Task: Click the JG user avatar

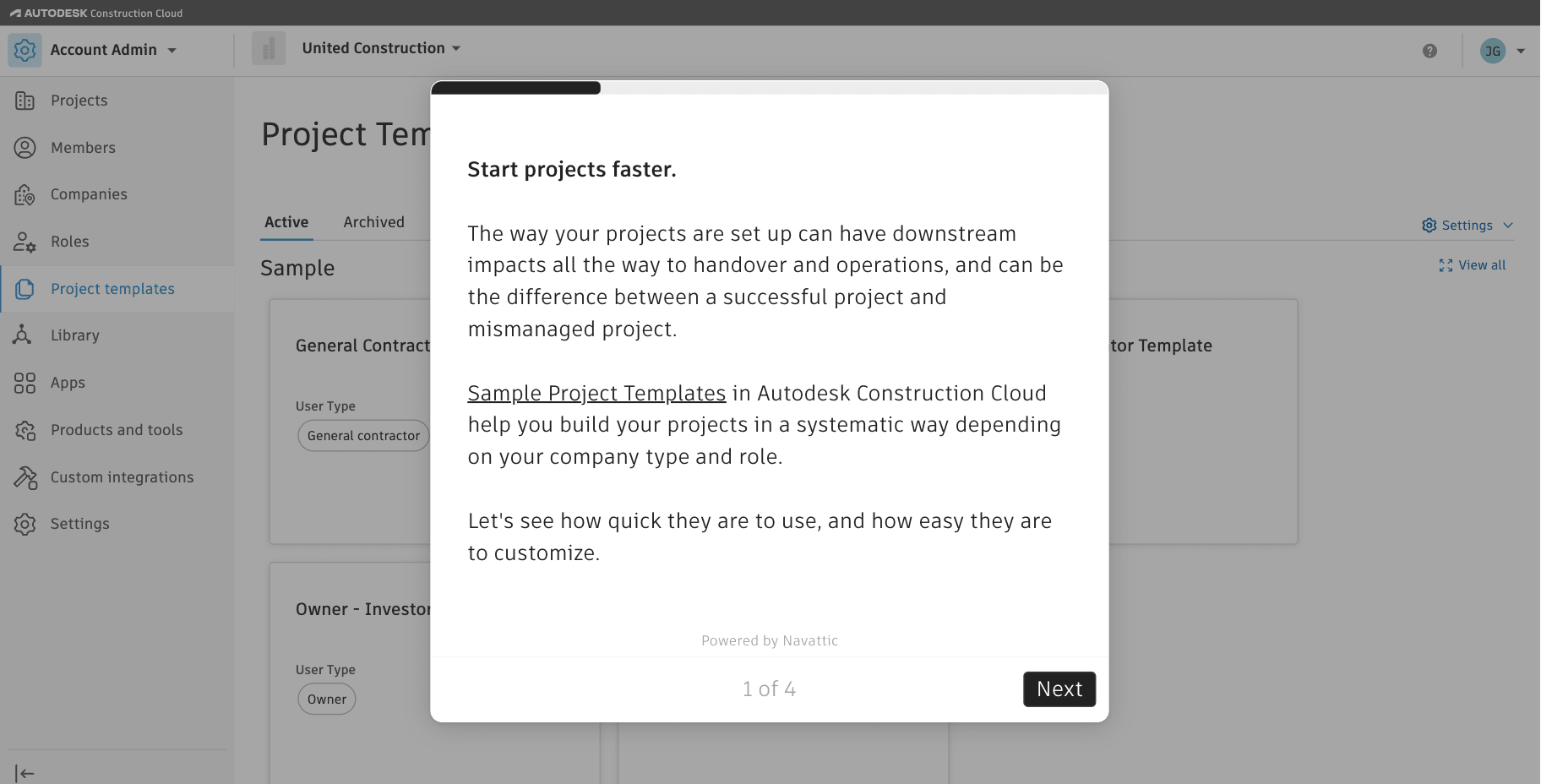Action: pos(1493,51)
